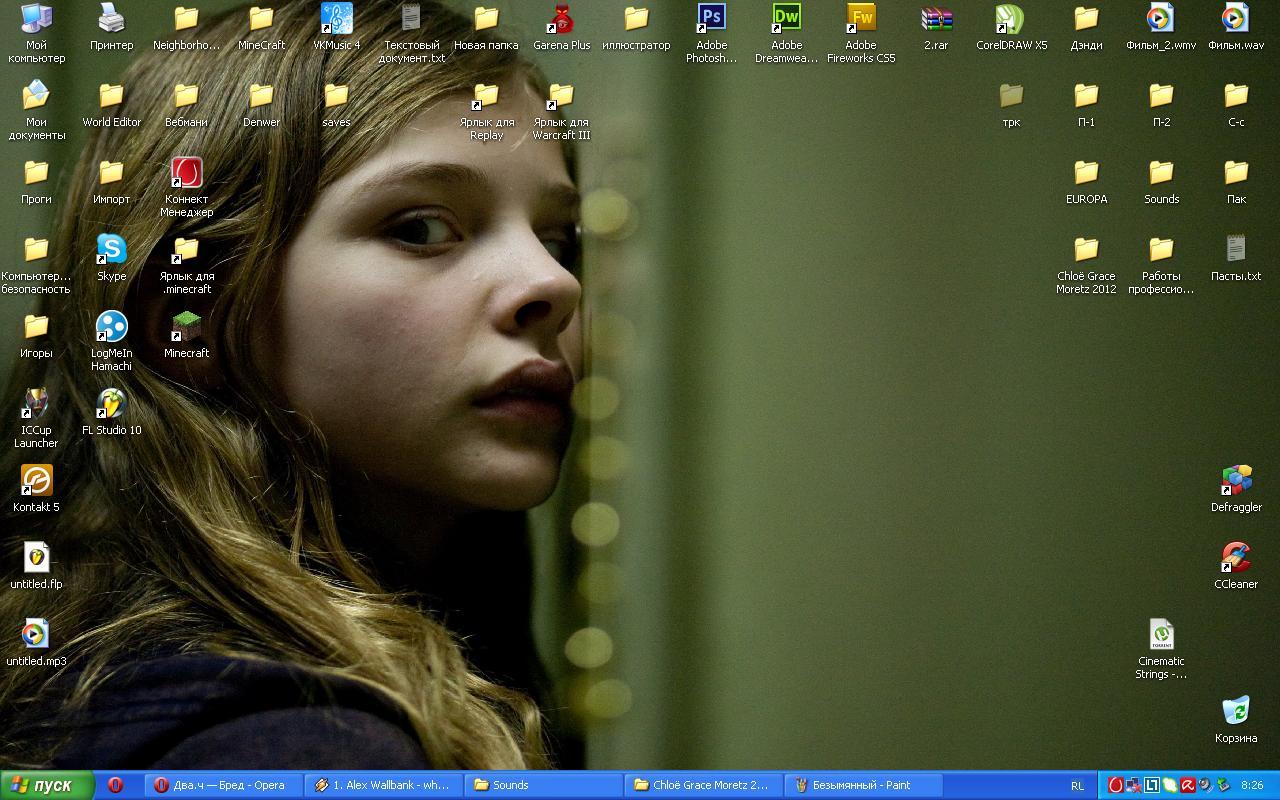
Task: Click the Opera quick launch icon
Action: 115,785
